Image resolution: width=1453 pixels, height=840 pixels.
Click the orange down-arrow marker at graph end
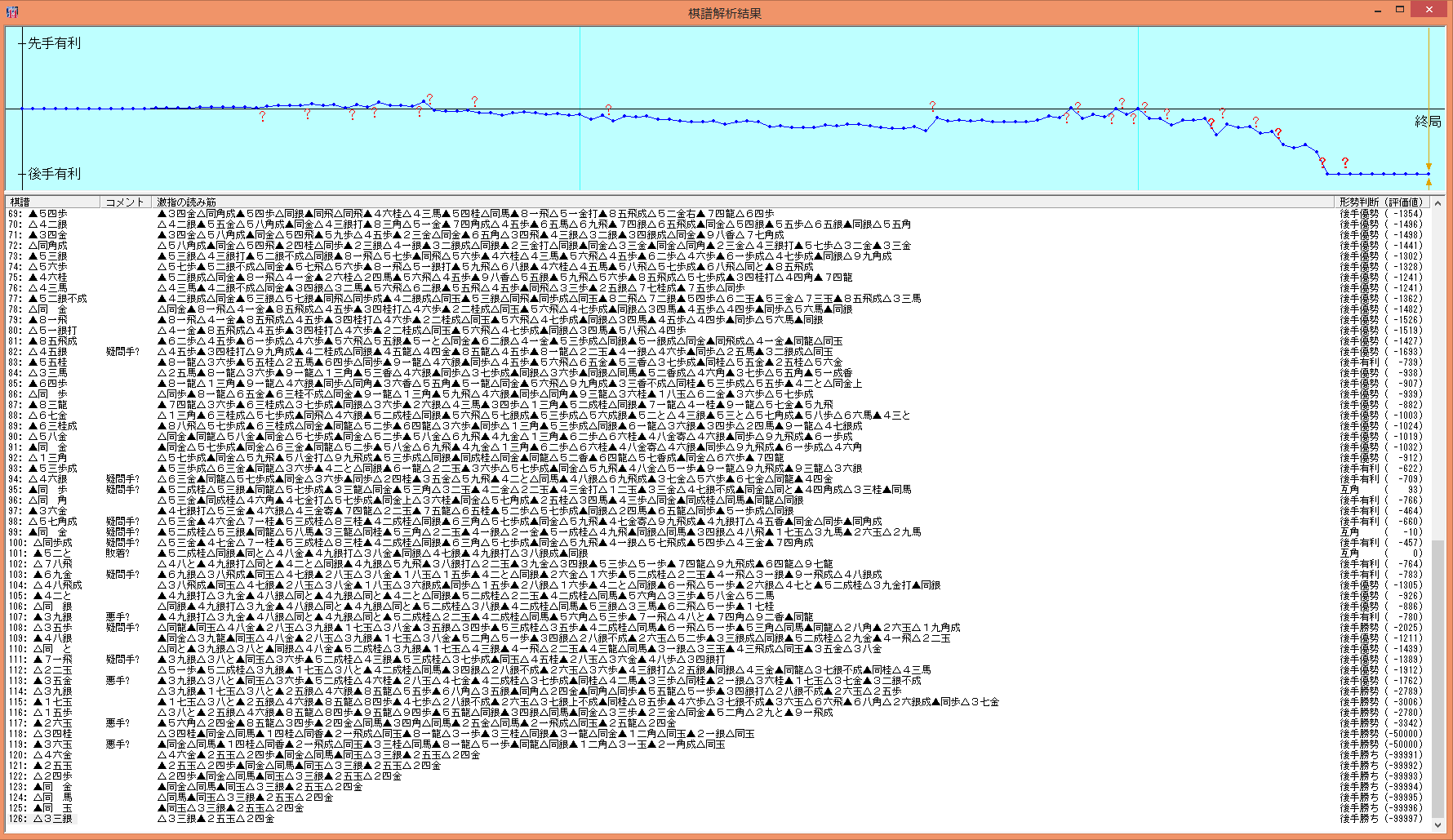[1429, 167]
